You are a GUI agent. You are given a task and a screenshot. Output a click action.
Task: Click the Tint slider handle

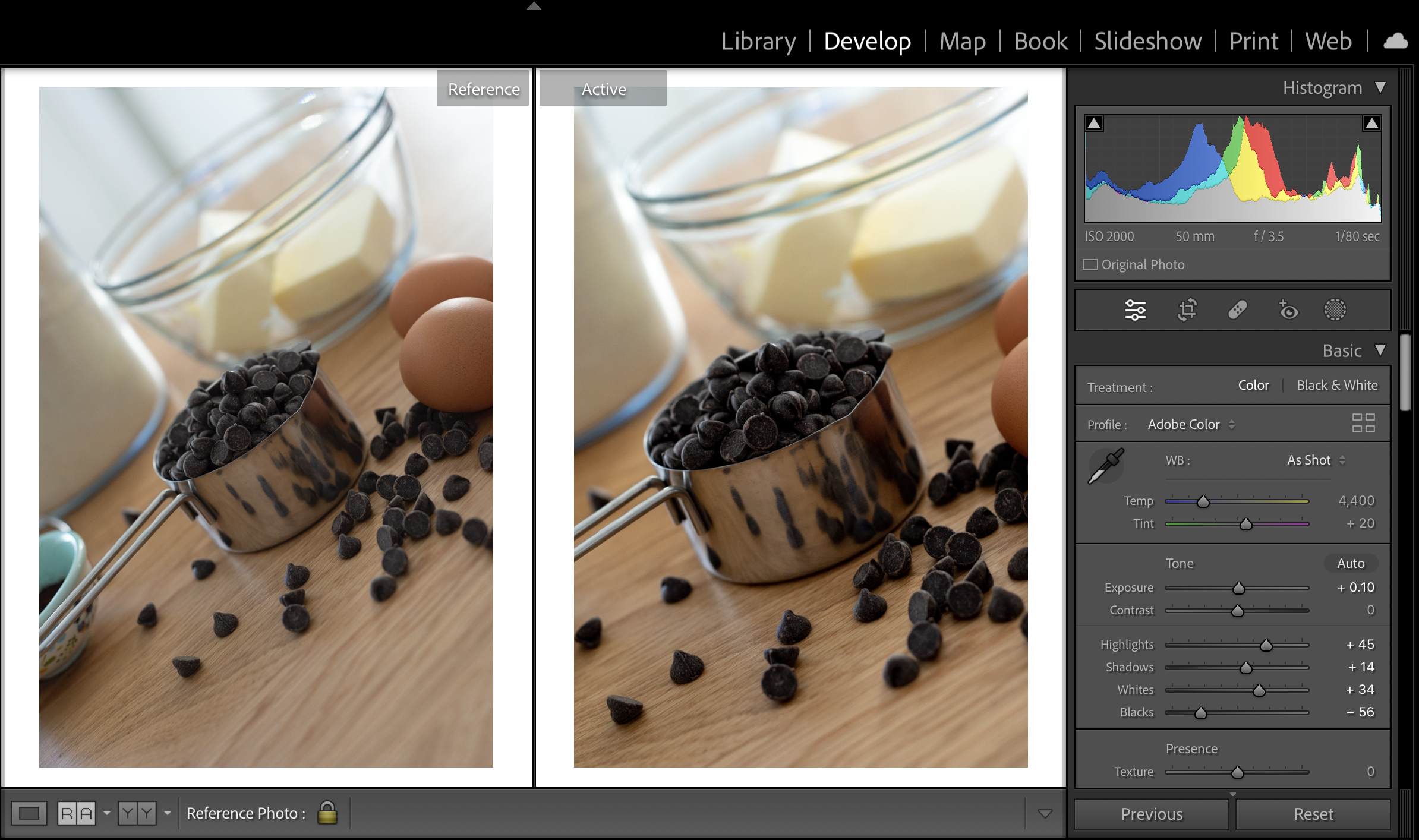pyautogui.click(x=1245, y=524)
